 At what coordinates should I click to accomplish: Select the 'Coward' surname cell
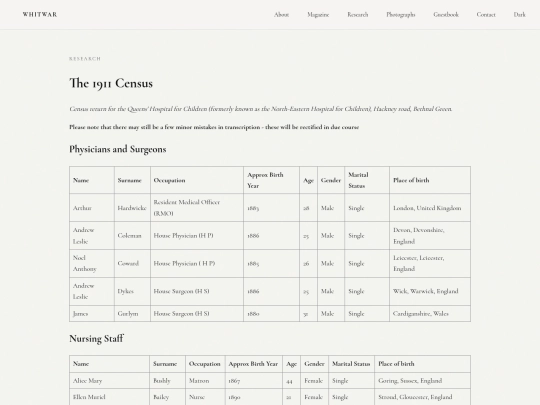point(132,263)
